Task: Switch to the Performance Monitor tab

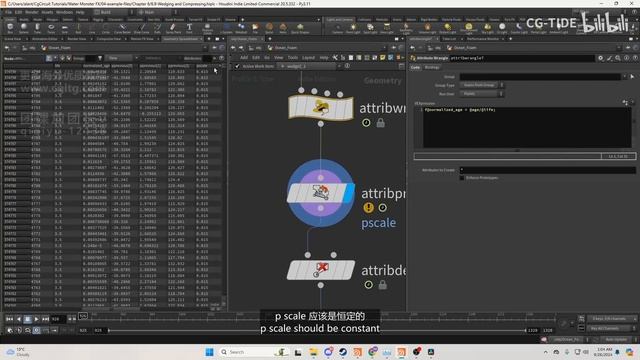Action: [483, 39]
